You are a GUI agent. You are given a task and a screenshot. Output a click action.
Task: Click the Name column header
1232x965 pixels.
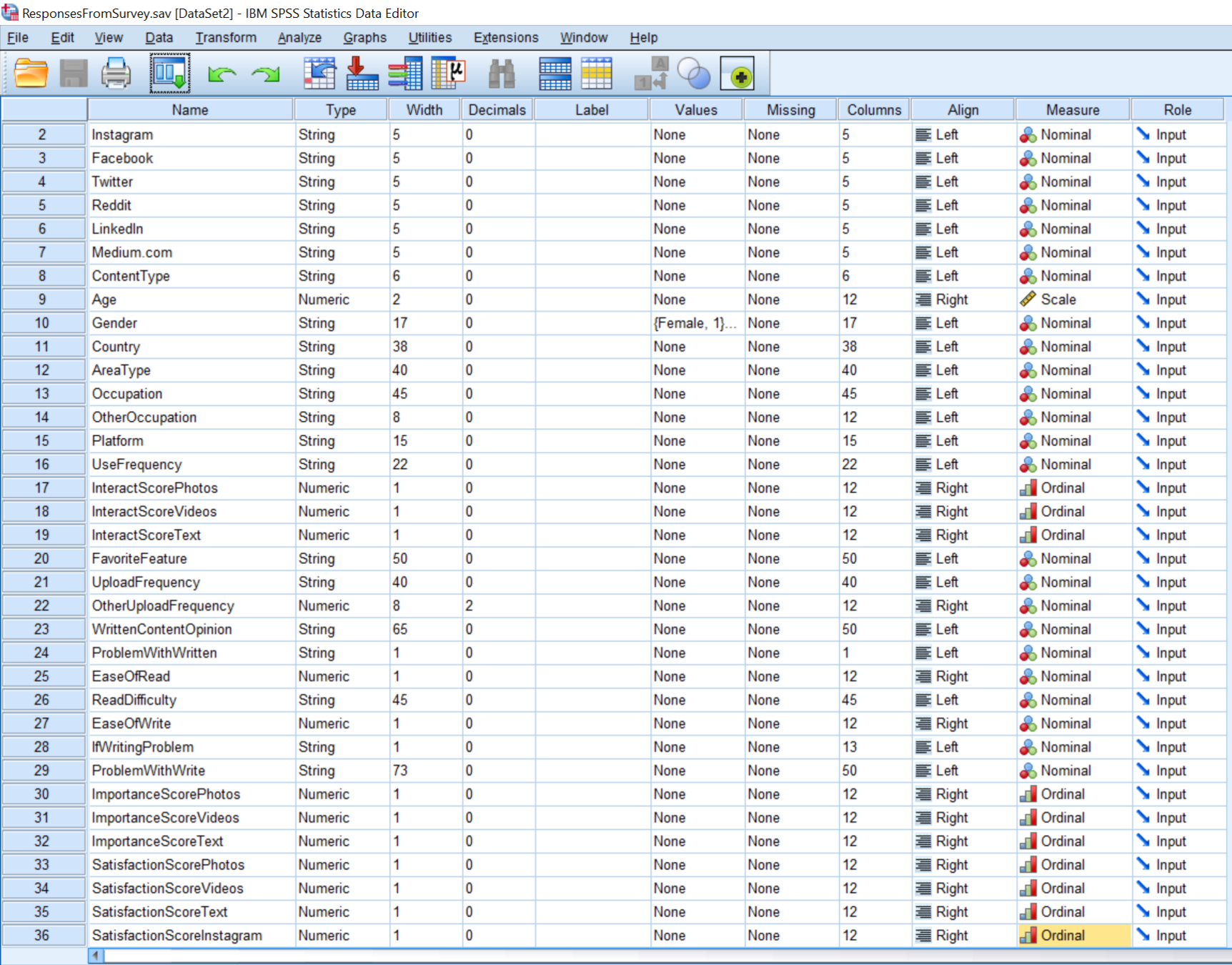point(190,110)
